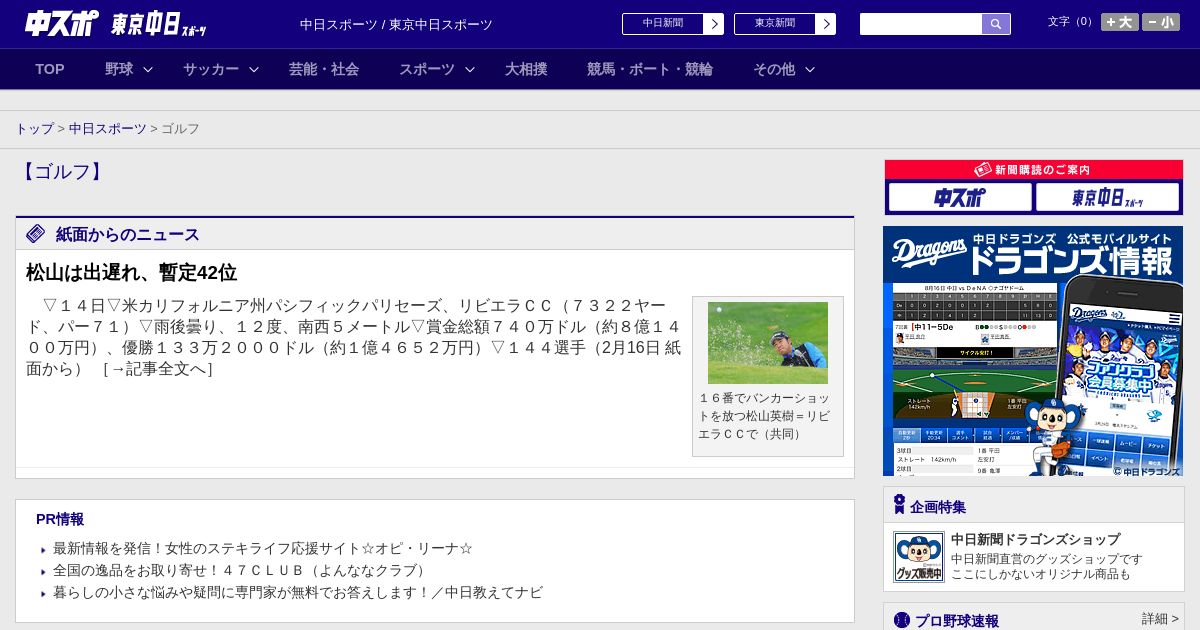Expand the その他 dropdown chevron
Image resolution: width=1200 pixels, height=630 pixels.
(810, 69)
